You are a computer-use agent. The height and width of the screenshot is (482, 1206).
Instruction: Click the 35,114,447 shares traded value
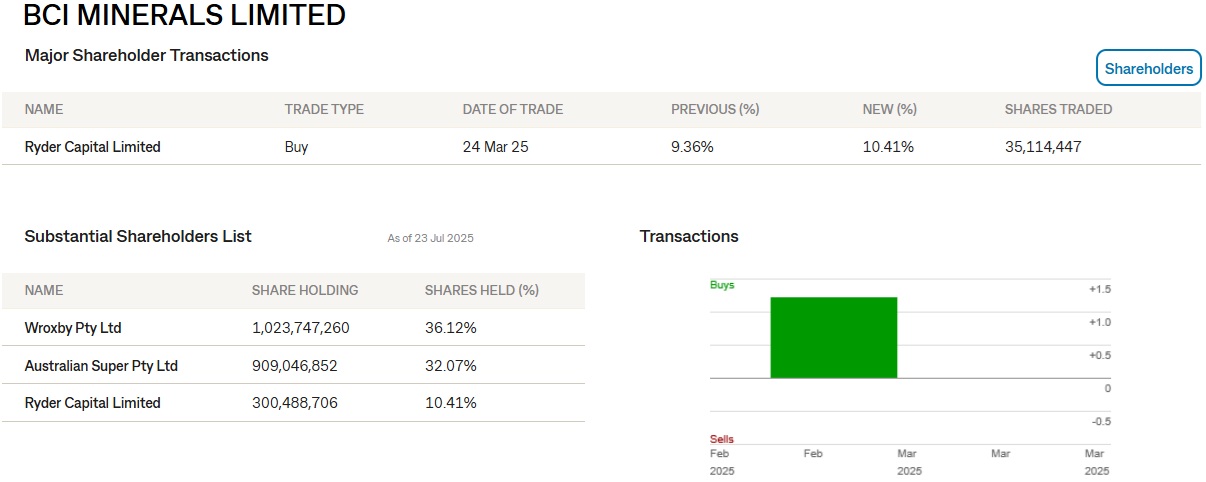tap(1043, 147)
